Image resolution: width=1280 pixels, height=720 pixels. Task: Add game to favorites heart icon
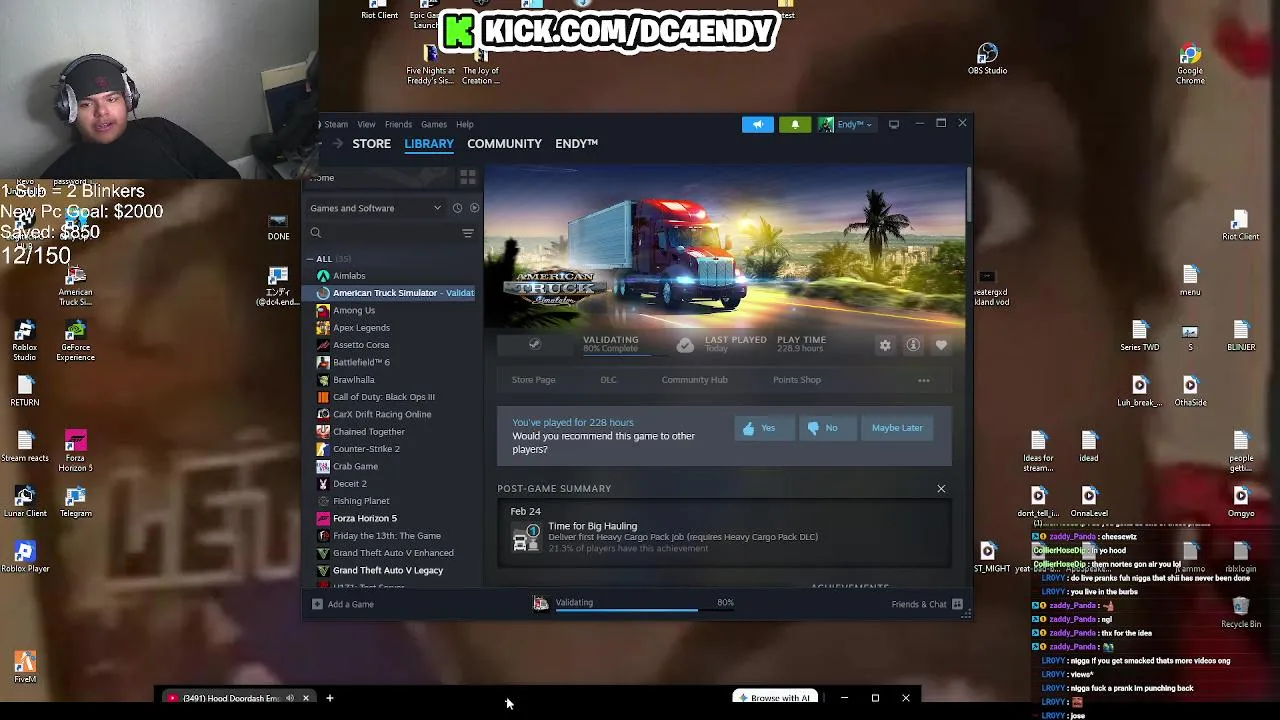pyautogui.click(x=941, y=345)
